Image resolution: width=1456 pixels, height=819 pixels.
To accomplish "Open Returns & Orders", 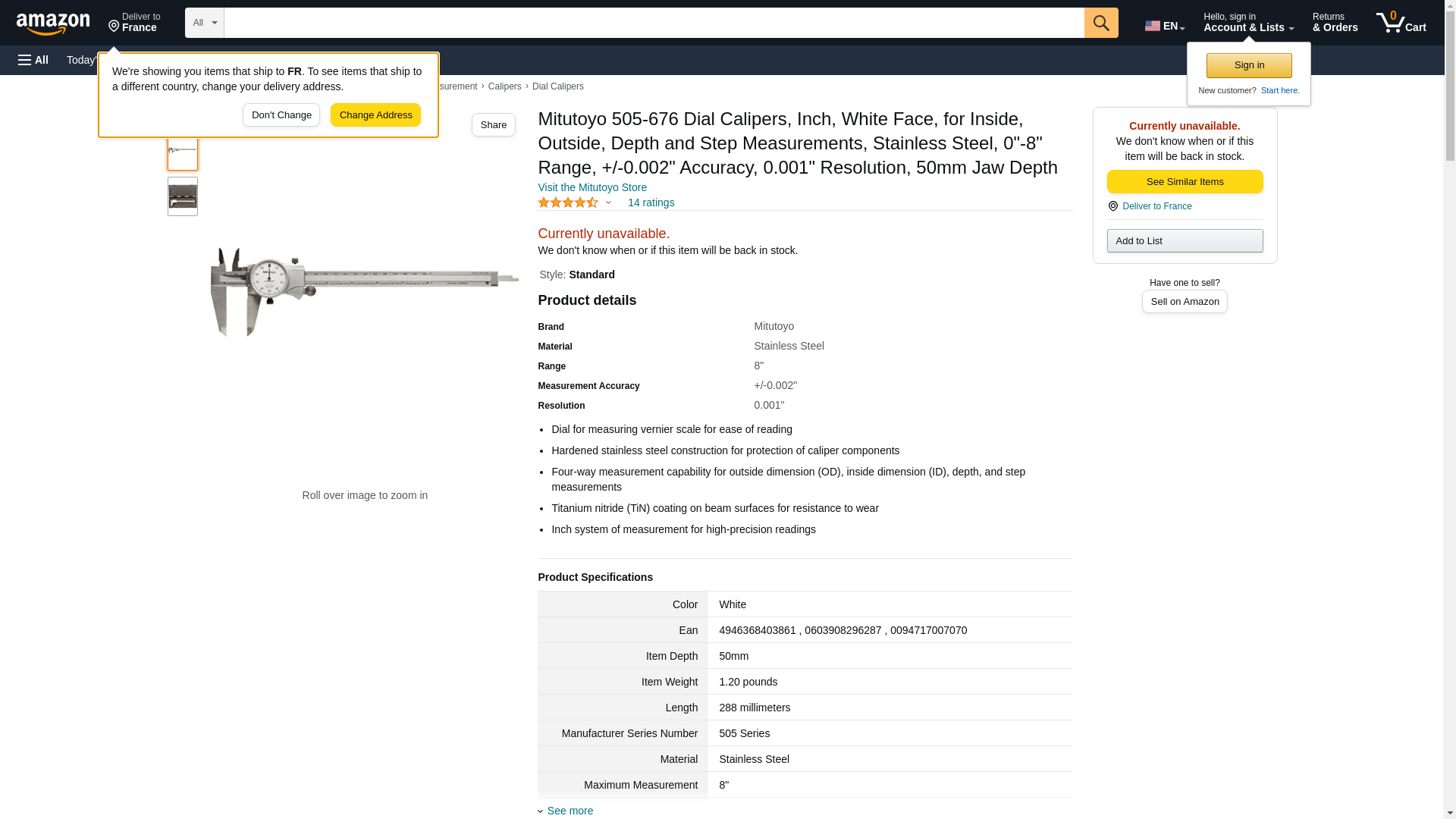I will point(1335,23).
